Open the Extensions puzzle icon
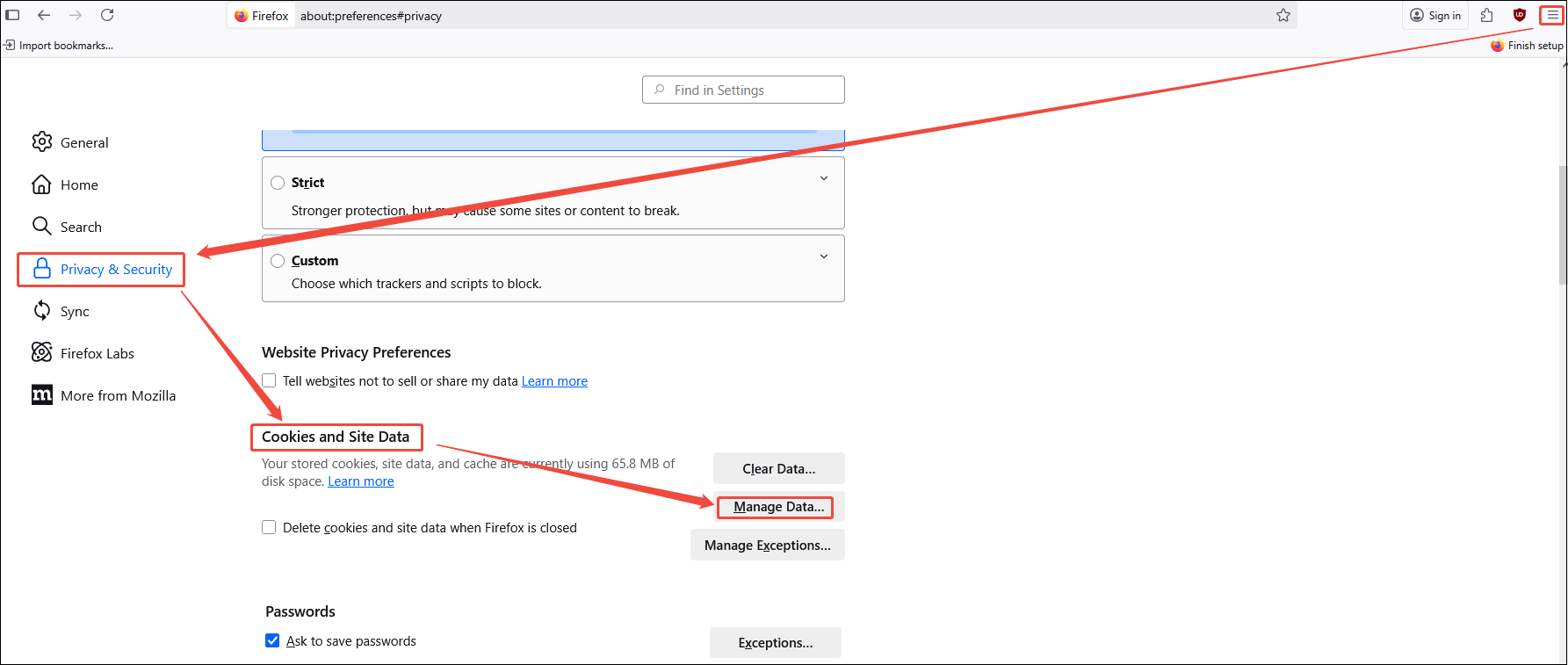Screen dimensions: 1568x665 click(1487, 15)
